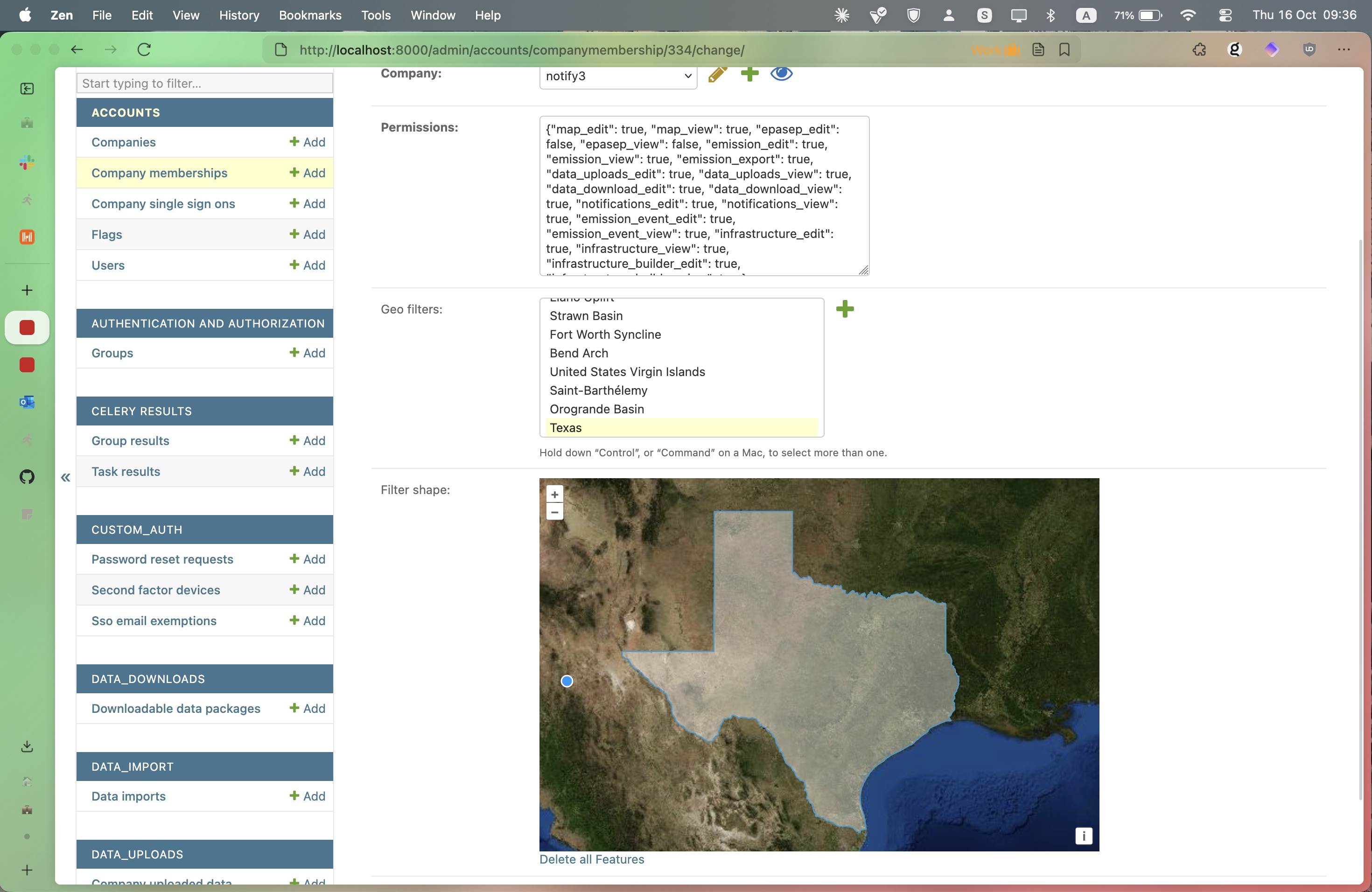Click the sidebar filter input field

pos(204,83)
